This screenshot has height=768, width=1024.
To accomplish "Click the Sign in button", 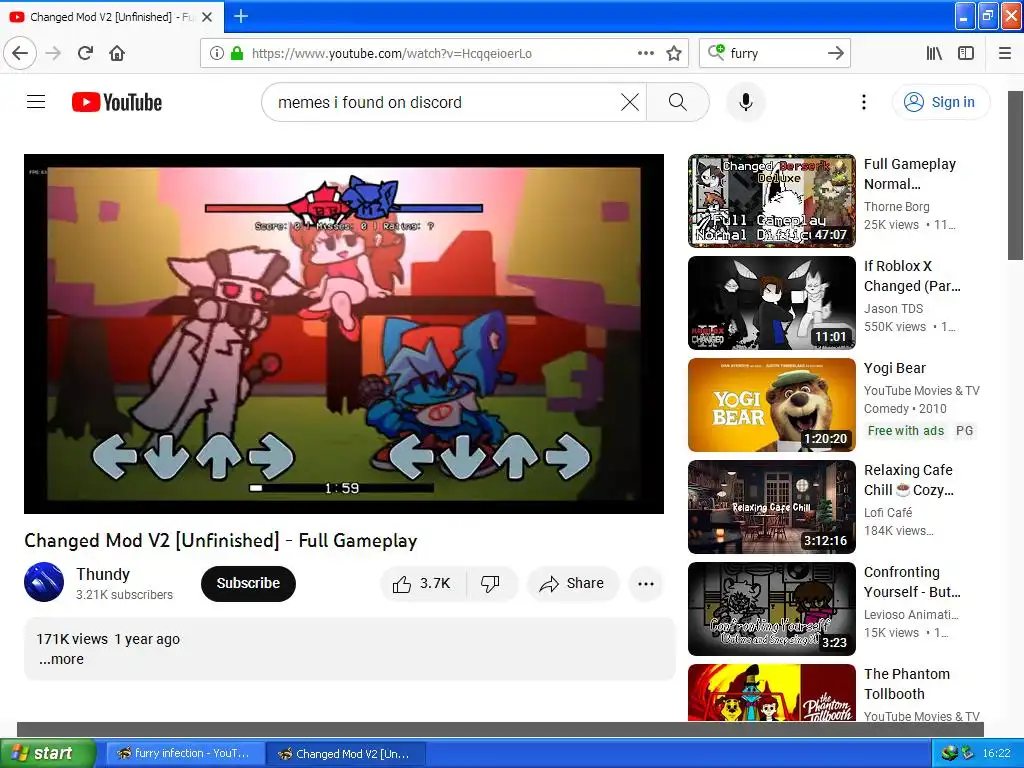I will [941, 102].
